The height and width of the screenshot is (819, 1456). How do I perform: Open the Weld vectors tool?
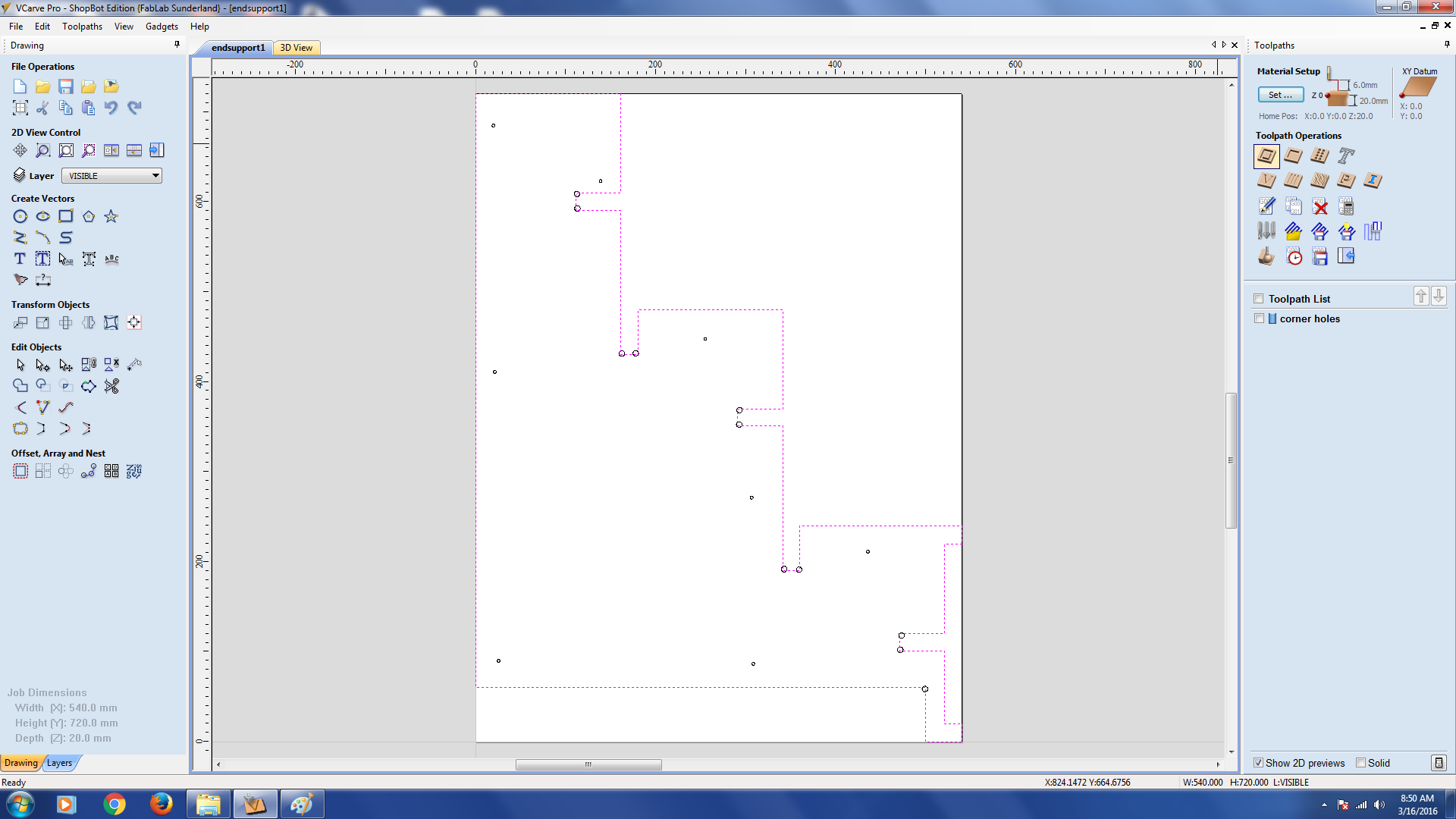pos(20,387)
